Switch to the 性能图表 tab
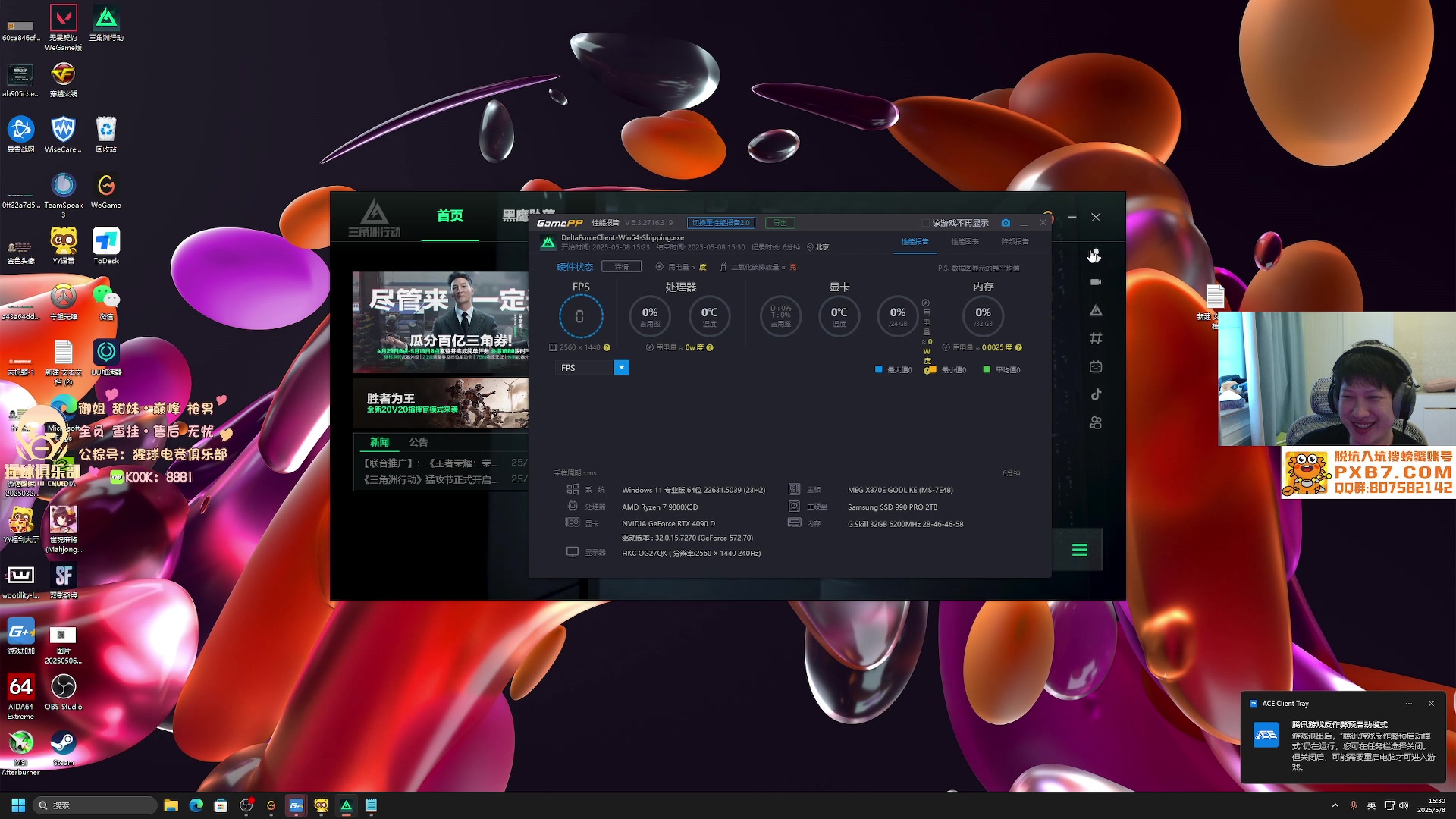This screenshot has width=1456, height=819. coord(965,242)
